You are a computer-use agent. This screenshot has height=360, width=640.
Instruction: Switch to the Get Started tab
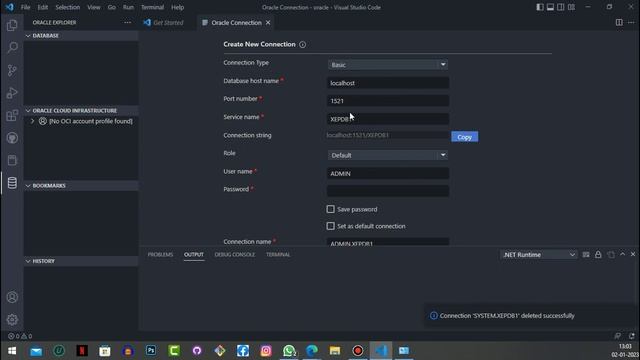(168, 22)
